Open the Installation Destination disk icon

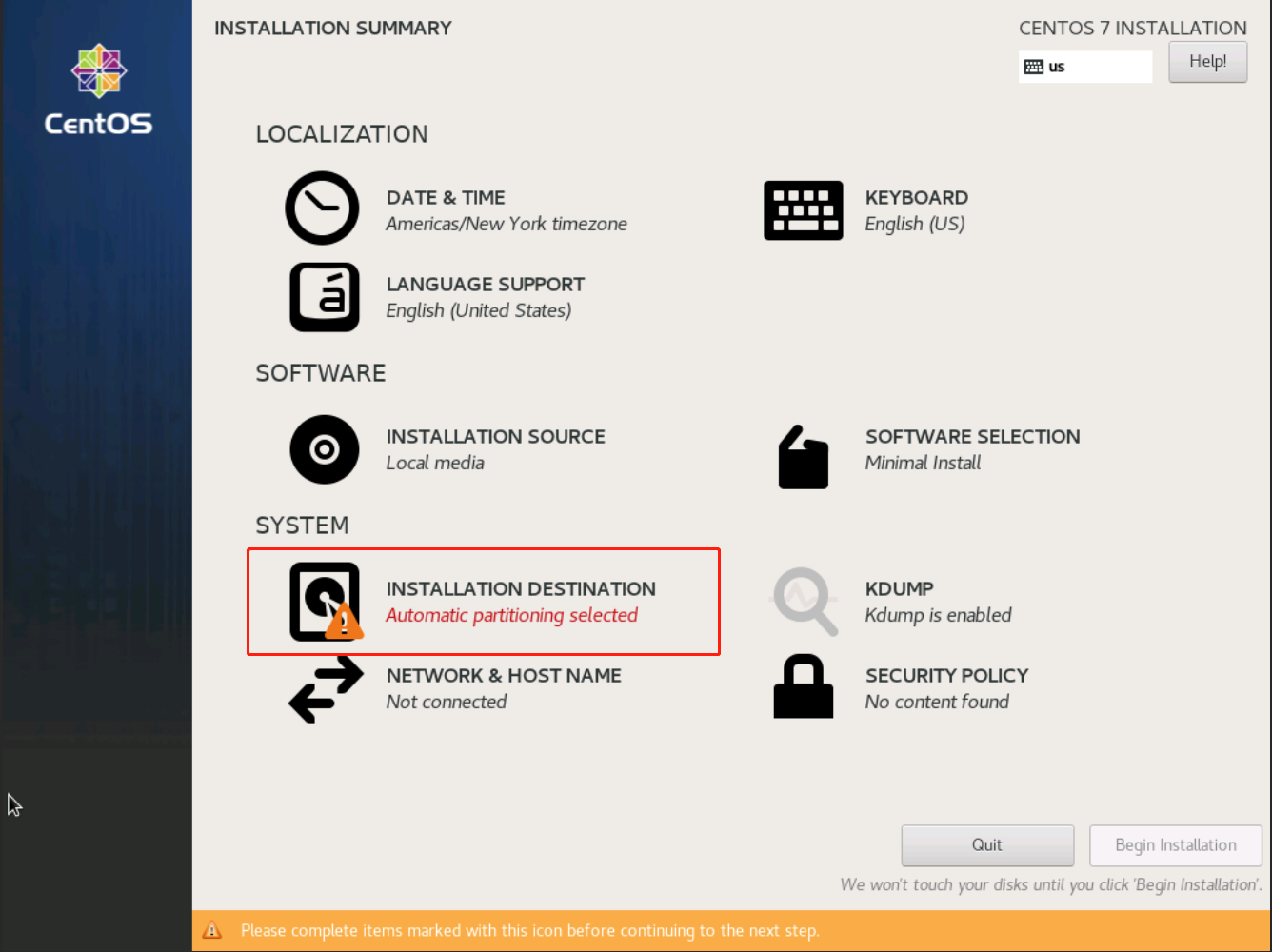[x=325, y=602]
